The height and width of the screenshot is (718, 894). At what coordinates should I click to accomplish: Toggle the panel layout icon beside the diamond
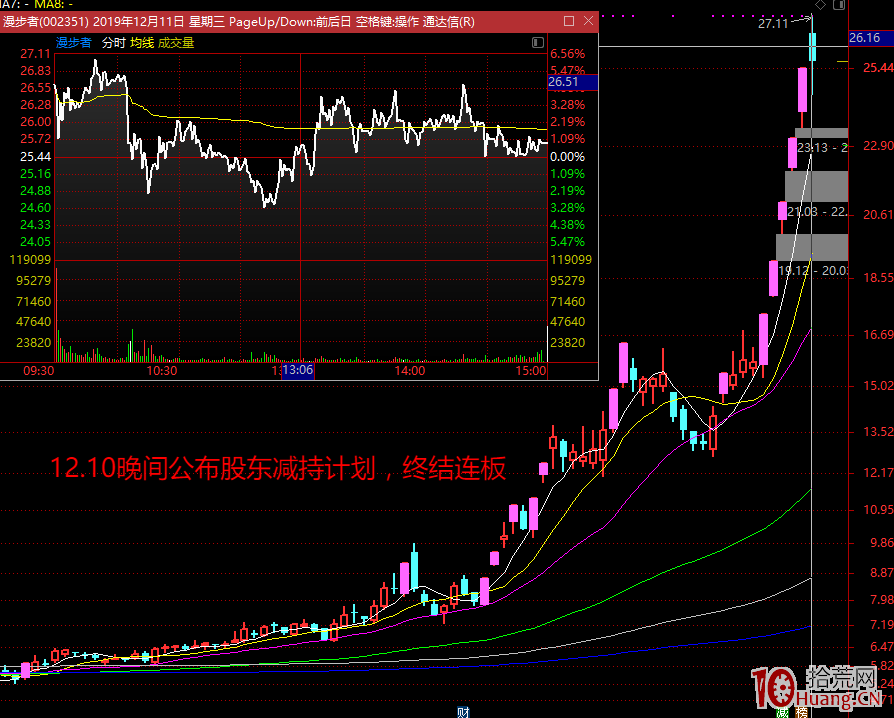(839, 5)
